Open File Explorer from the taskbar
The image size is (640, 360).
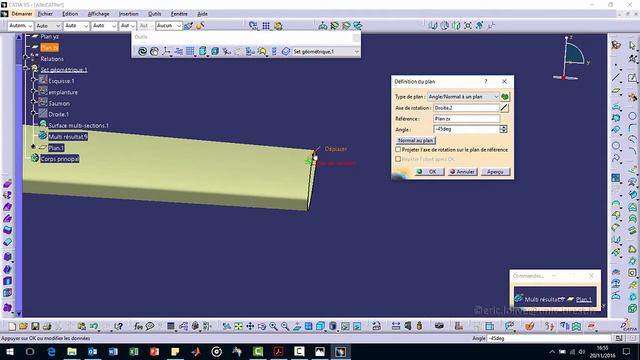72,351
